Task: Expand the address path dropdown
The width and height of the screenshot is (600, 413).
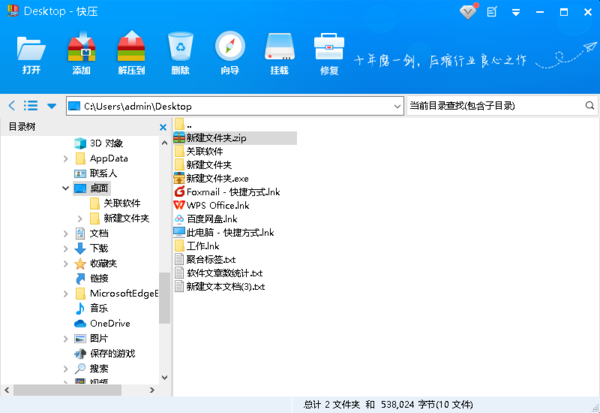Action: pos(398,106)
